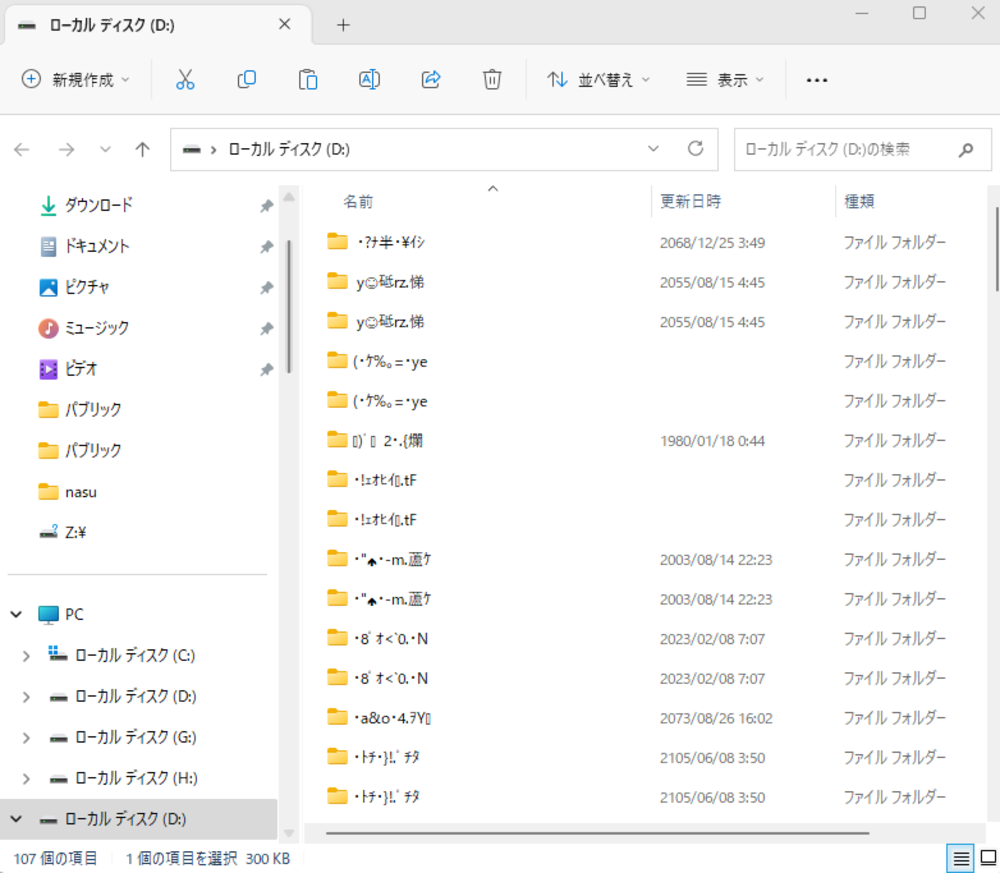Sort by 更新日時 column header

coord(691,201)
